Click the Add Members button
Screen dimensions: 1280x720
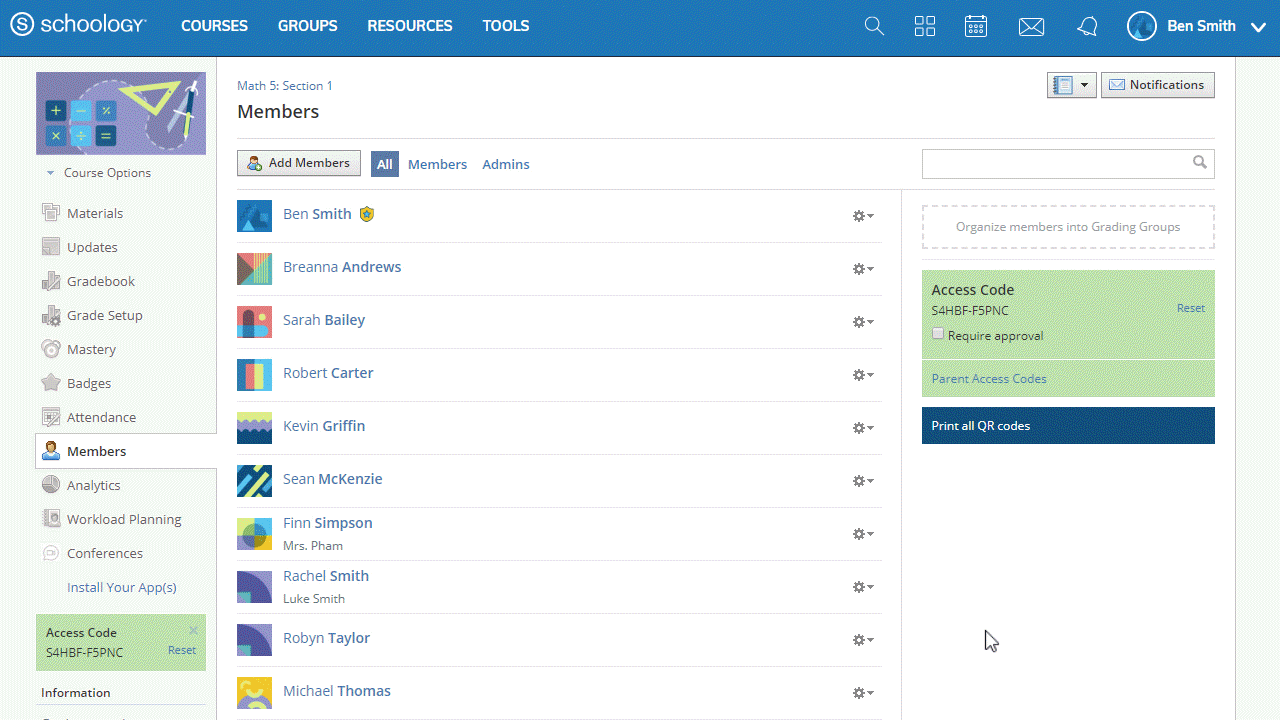[299, 163]
